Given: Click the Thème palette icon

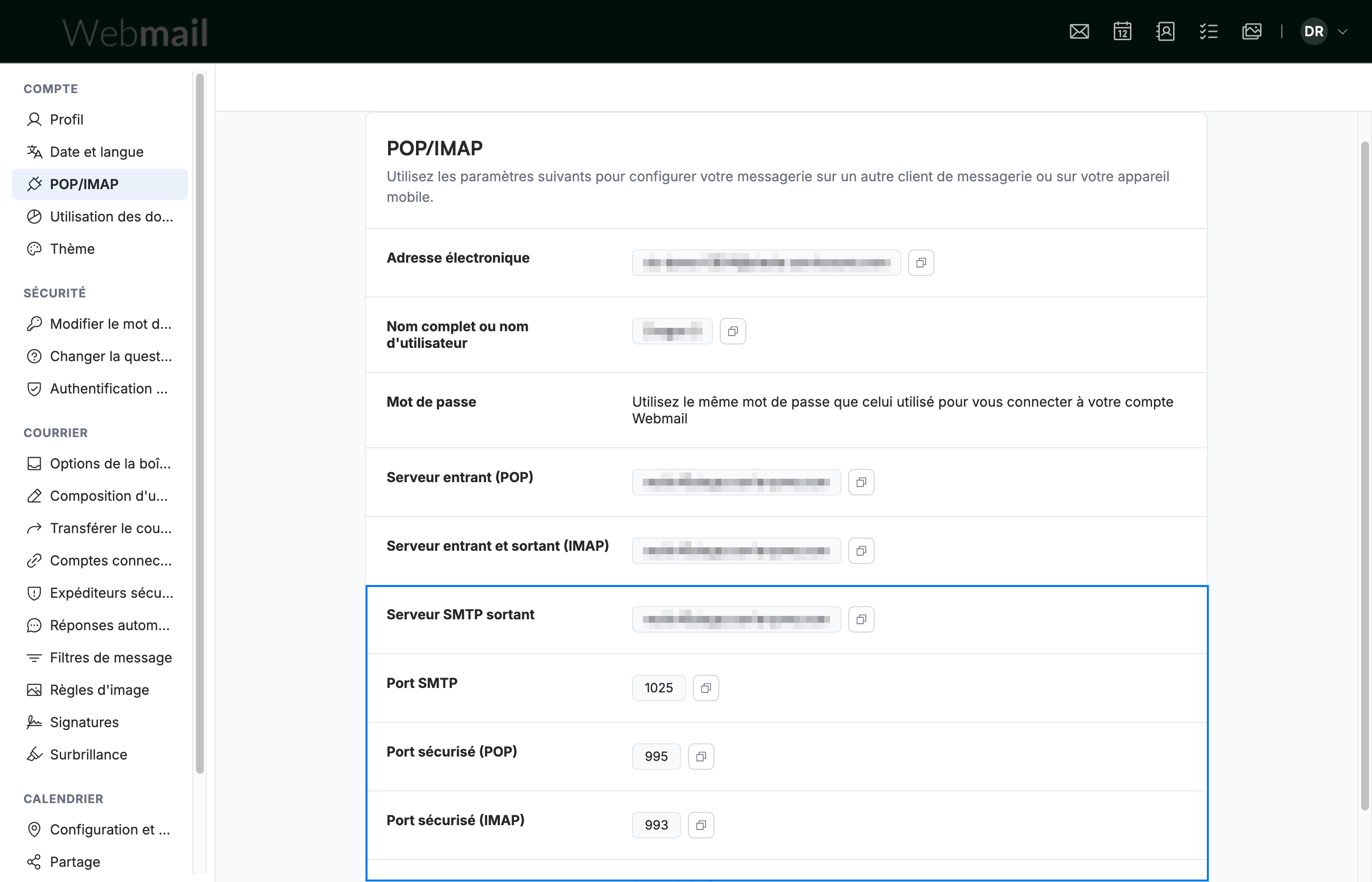Looking at the screenshot, I should click(x=34, y=249).
